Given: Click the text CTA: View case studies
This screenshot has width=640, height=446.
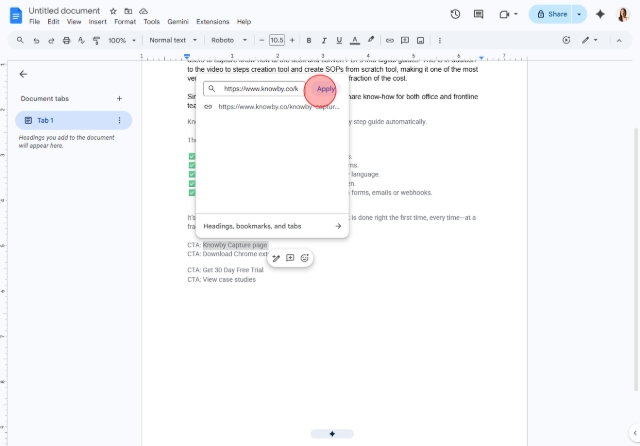Looking at the screenshot, I should coord(222,280).
